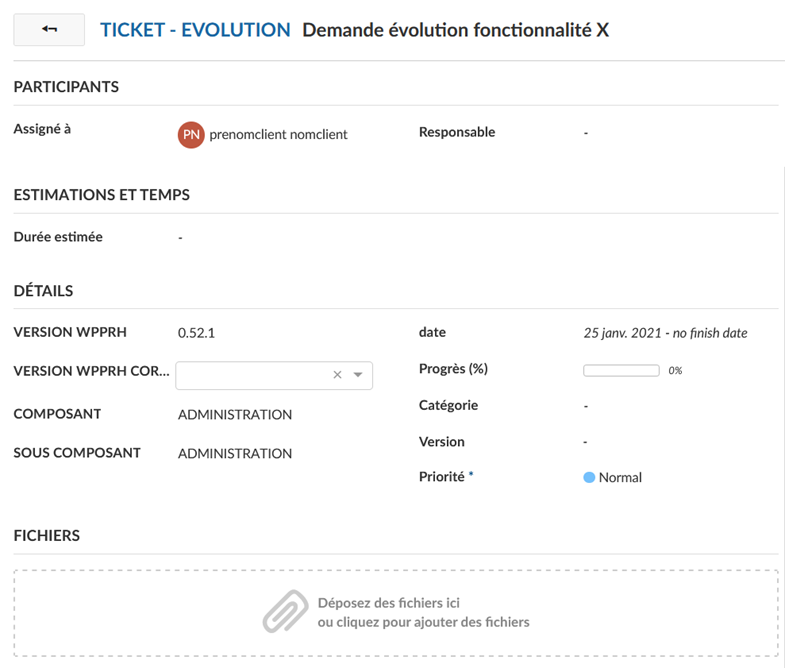Click the COMPOSANT value ADMINISTRATION
Image resolution: width=785 pixels, height=668 pixels.
pyautogui.click(x=235, y=415)
